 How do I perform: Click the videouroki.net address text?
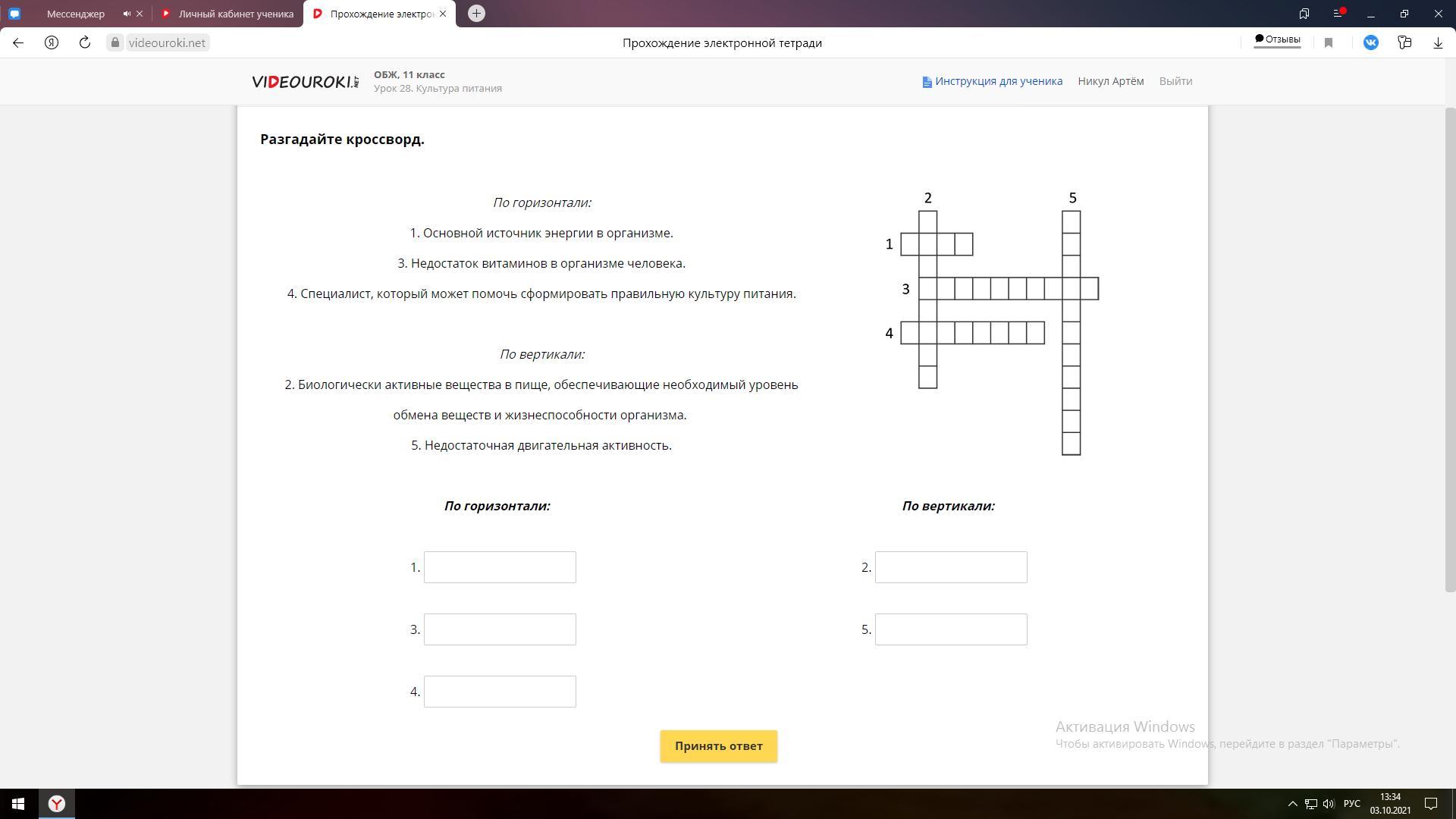[x=167, y=42]
